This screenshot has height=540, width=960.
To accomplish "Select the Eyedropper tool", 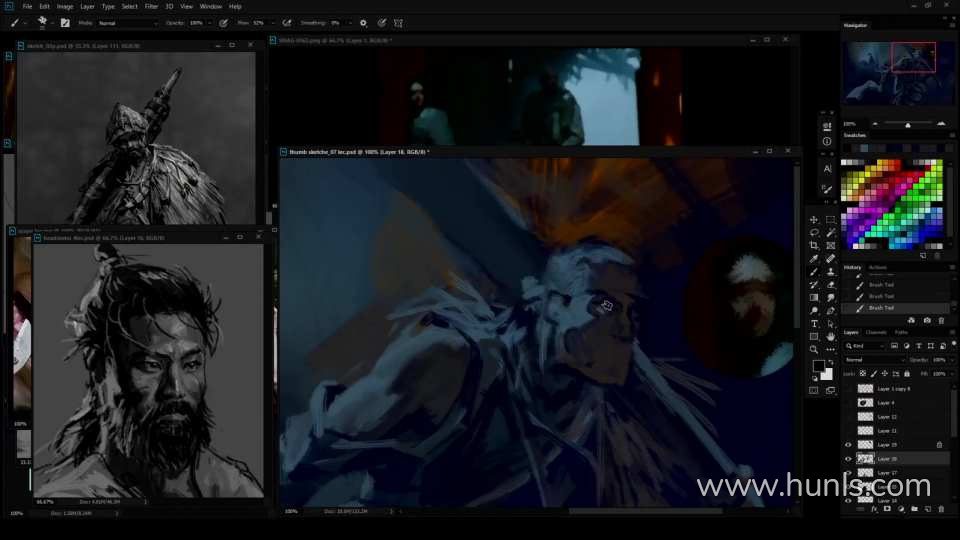I will (x=814, y=259).
